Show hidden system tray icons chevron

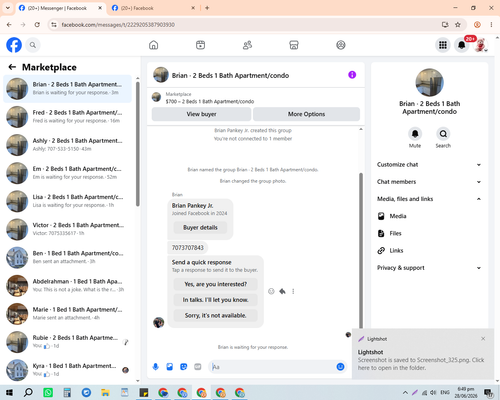405,392
